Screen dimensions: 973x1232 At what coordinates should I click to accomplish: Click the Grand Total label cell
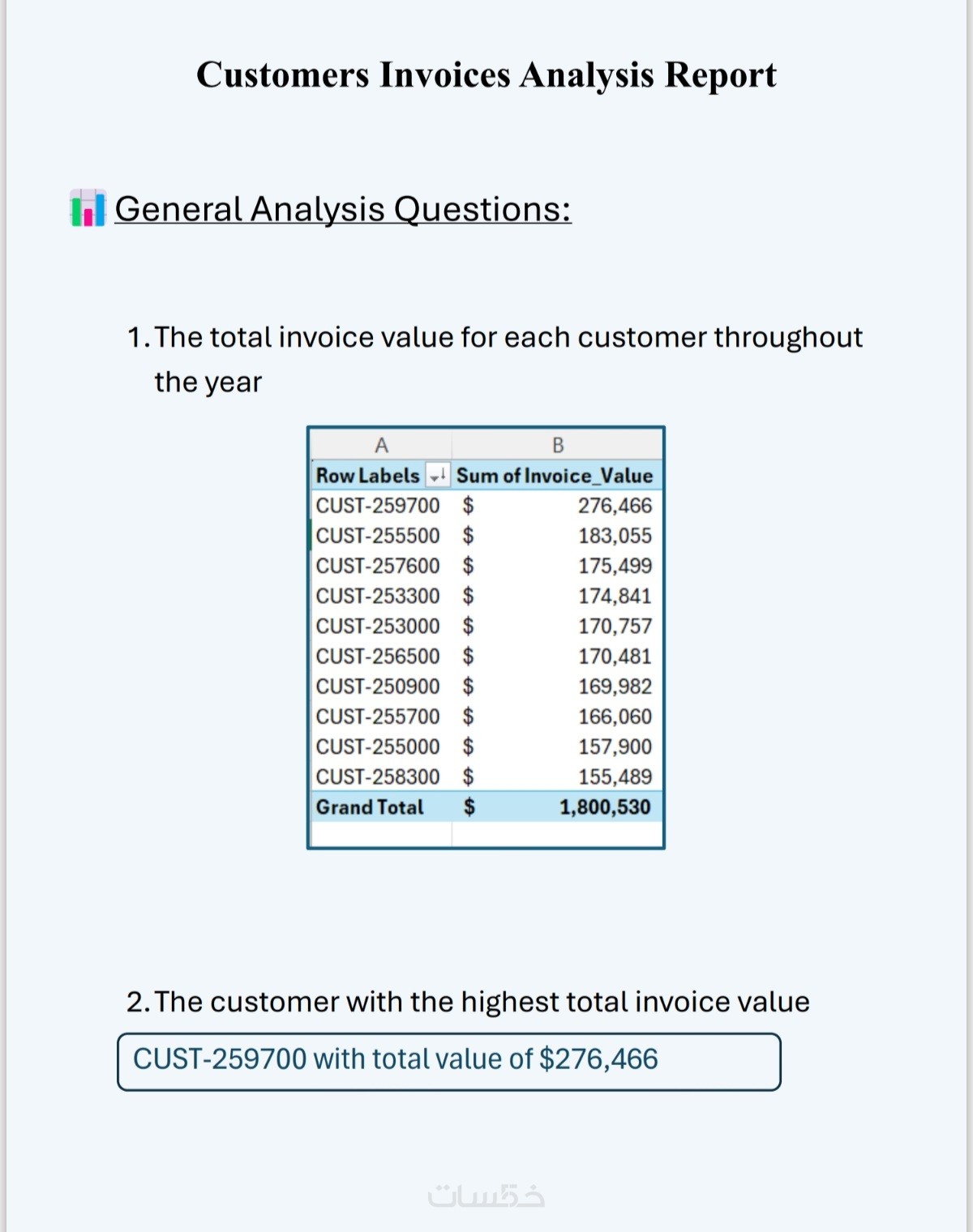click(370, 807)
